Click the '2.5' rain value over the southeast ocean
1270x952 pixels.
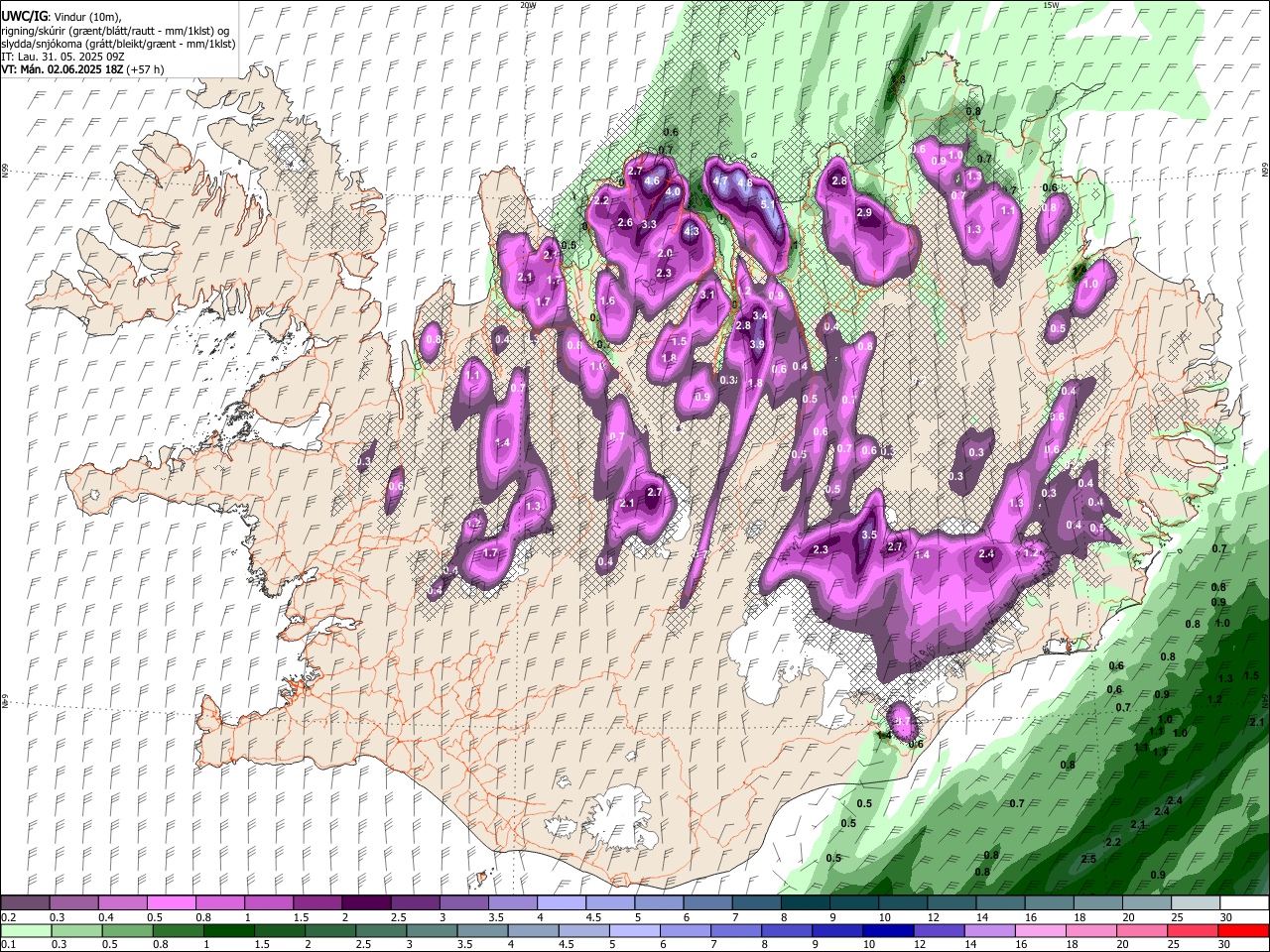1088,859
